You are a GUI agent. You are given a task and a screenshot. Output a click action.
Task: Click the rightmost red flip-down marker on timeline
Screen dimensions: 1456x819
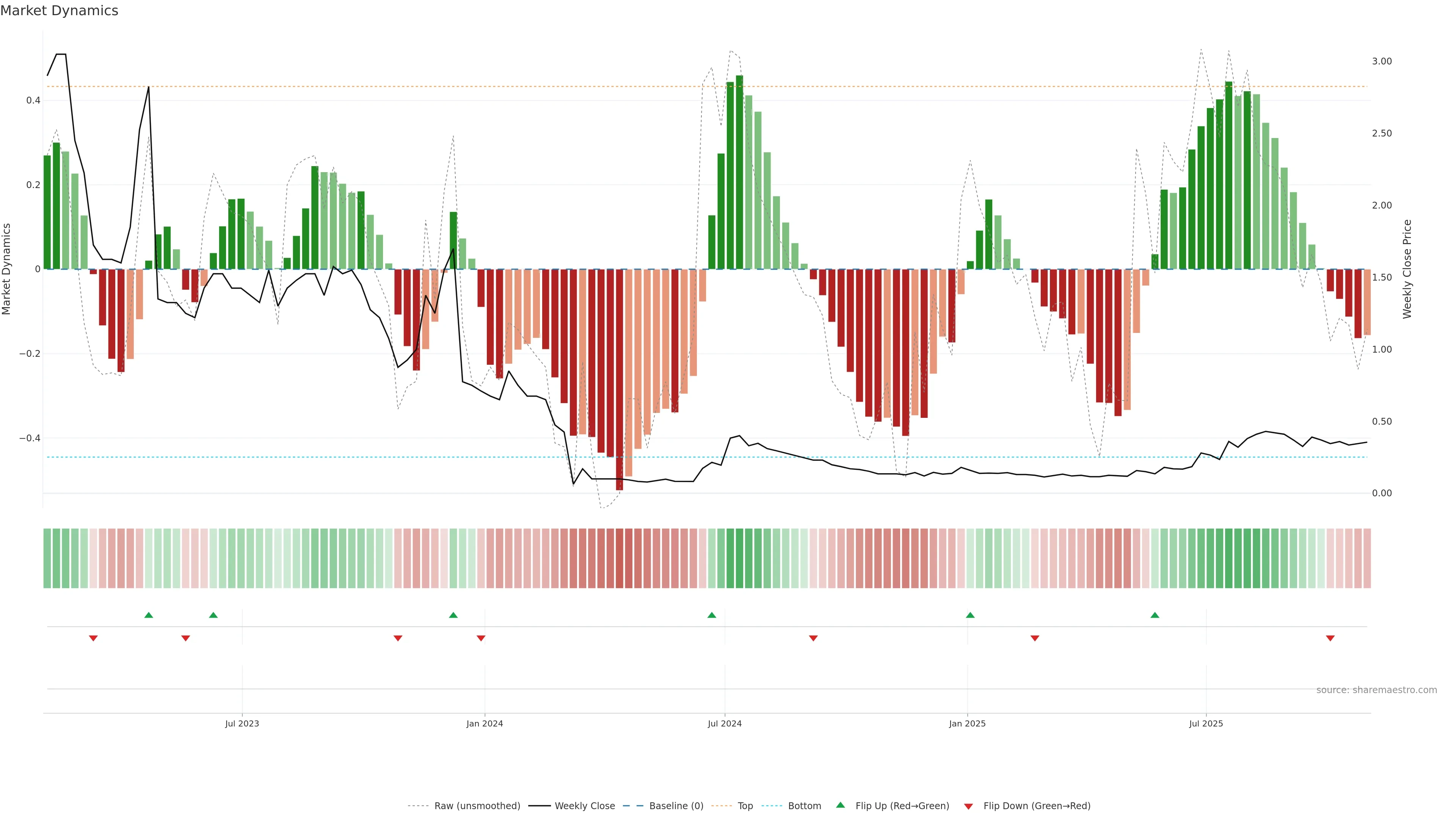coord(1330,638)
